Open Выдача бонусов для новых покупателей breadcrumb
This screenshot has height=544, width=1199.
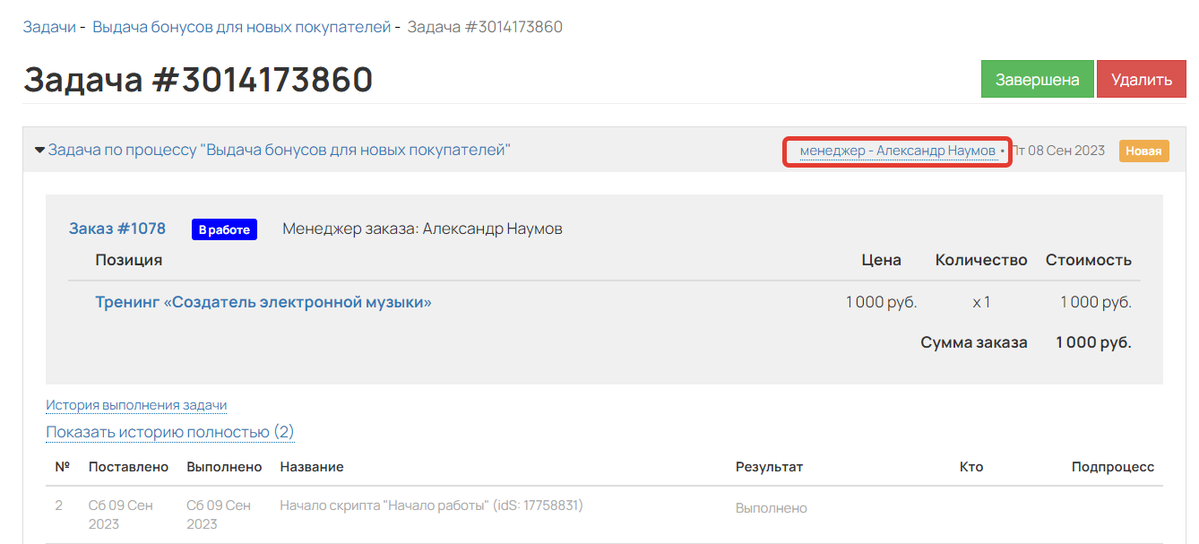[241, 27]
